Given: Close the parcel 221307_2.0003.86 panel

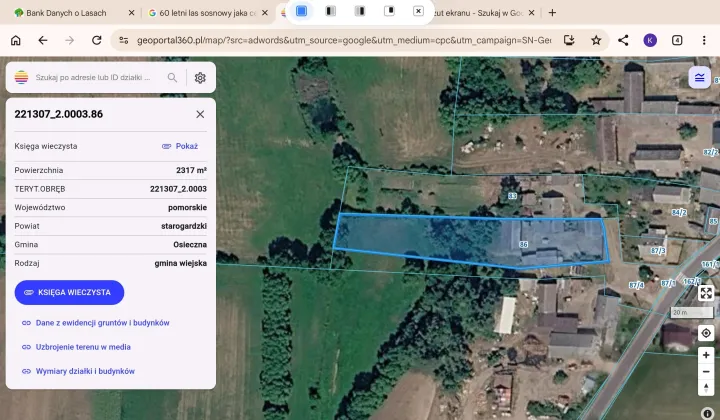Looking at the screenshot, I should (200, 114).
